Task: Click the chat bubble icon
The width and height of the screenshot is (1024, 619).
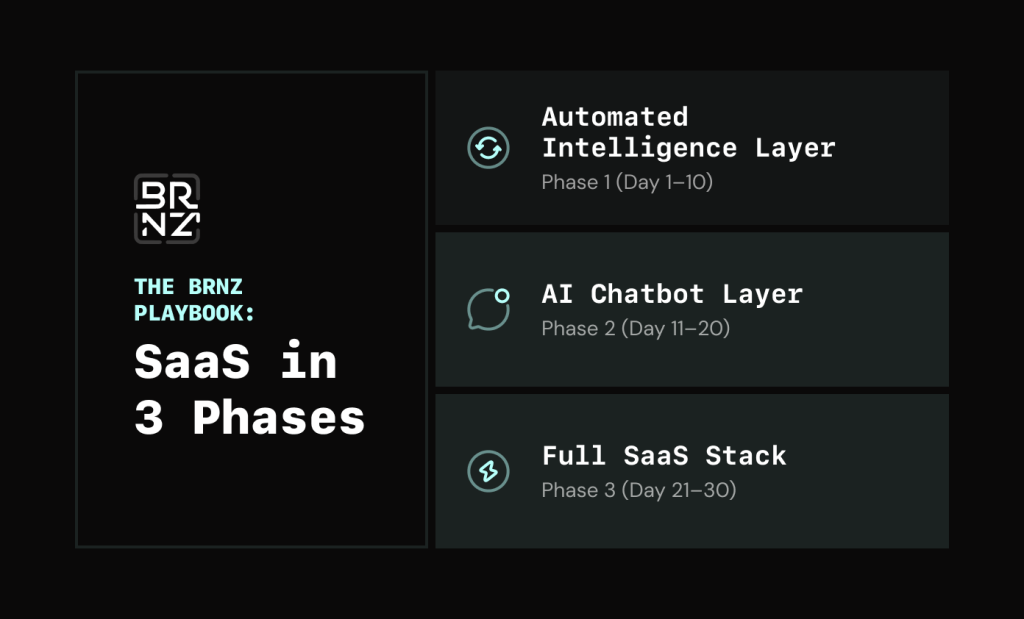Action: pyautogui.click(x=488, y=309)
